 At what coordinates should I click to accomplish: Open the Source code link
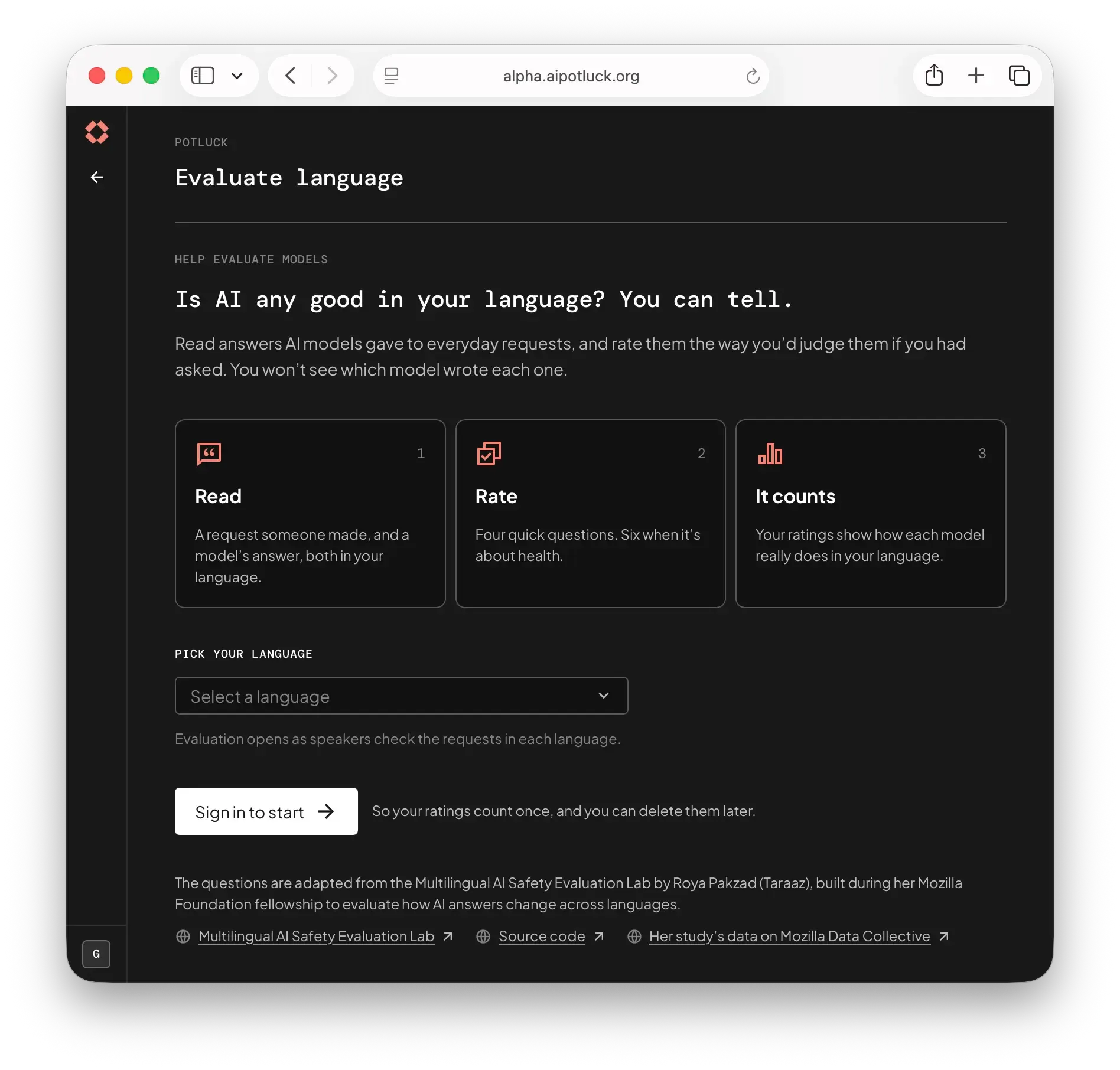tap(542, 937)
